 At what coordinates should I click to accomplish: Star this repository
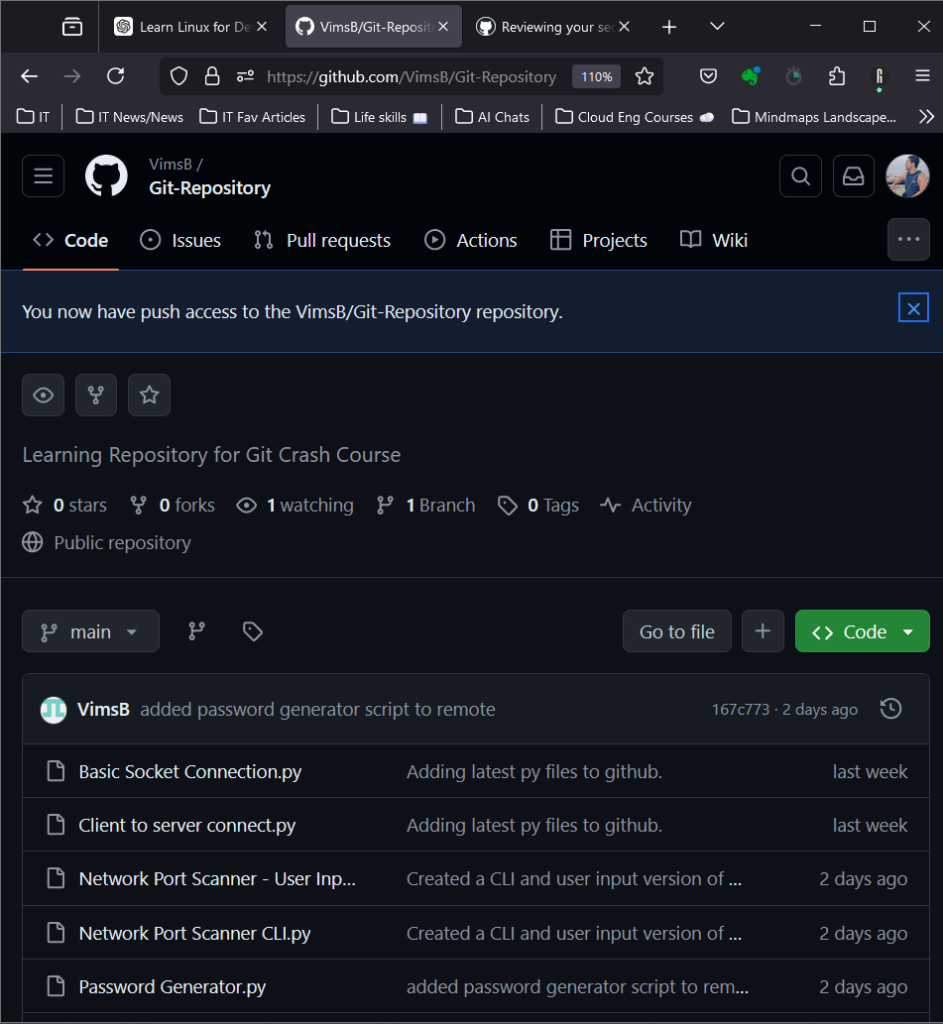149,395
